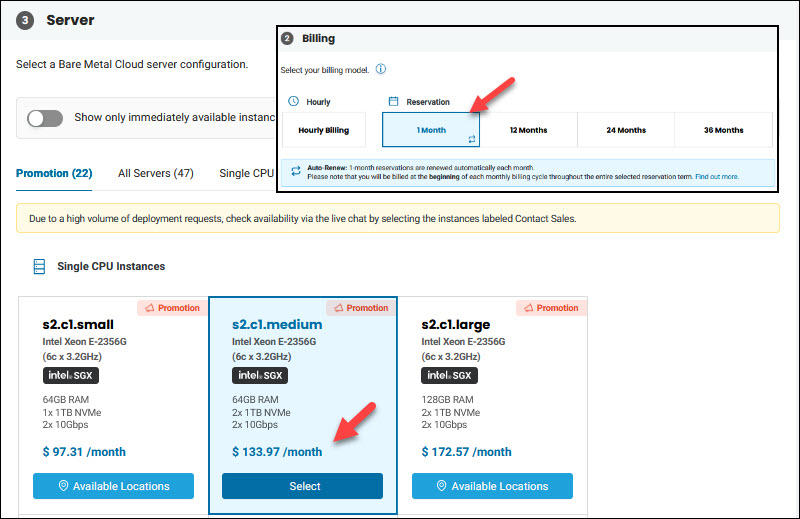Click the billing model info icon
The image size is (800, 519).
coord(381,69)
